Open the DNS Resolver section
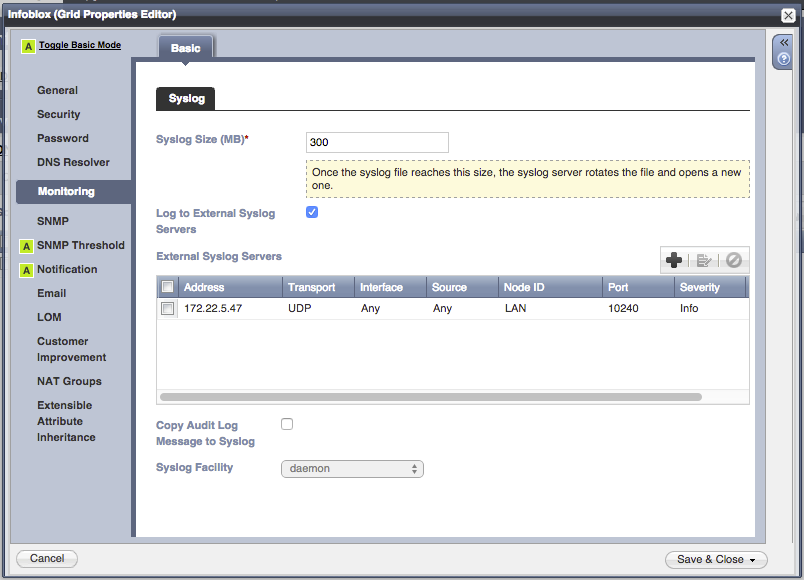This screenshot has width=804, height=580. 73,163
